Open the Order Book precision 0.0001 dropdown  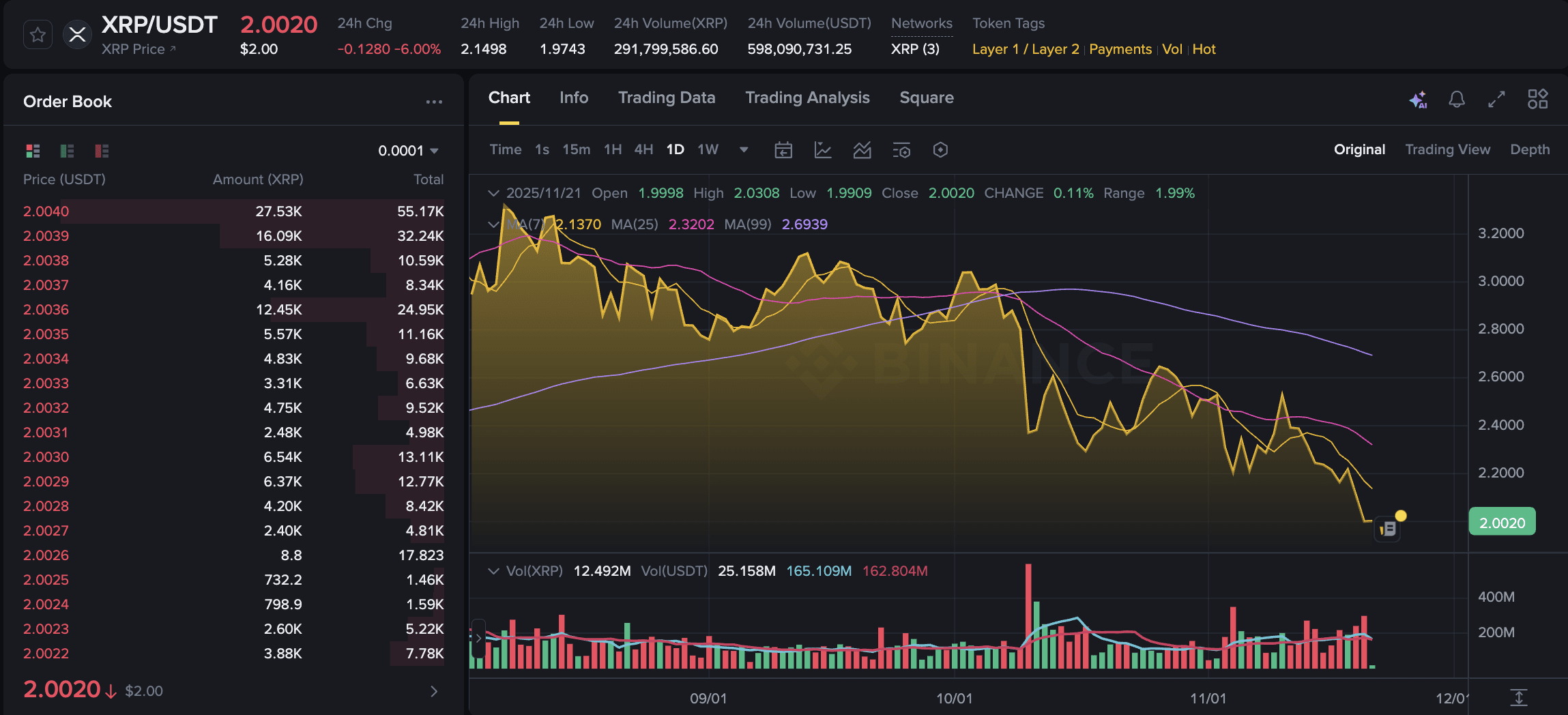pyautogui.click(x=407, y=150)
